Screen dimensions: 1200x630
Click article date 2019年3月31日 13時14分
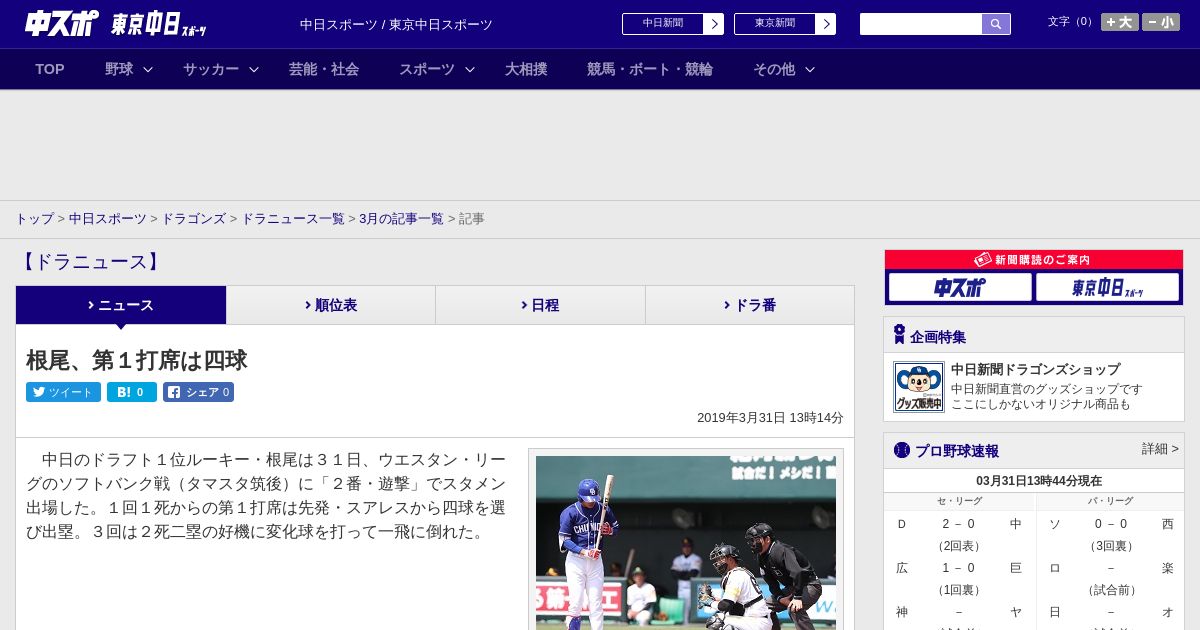coord(770,418)
